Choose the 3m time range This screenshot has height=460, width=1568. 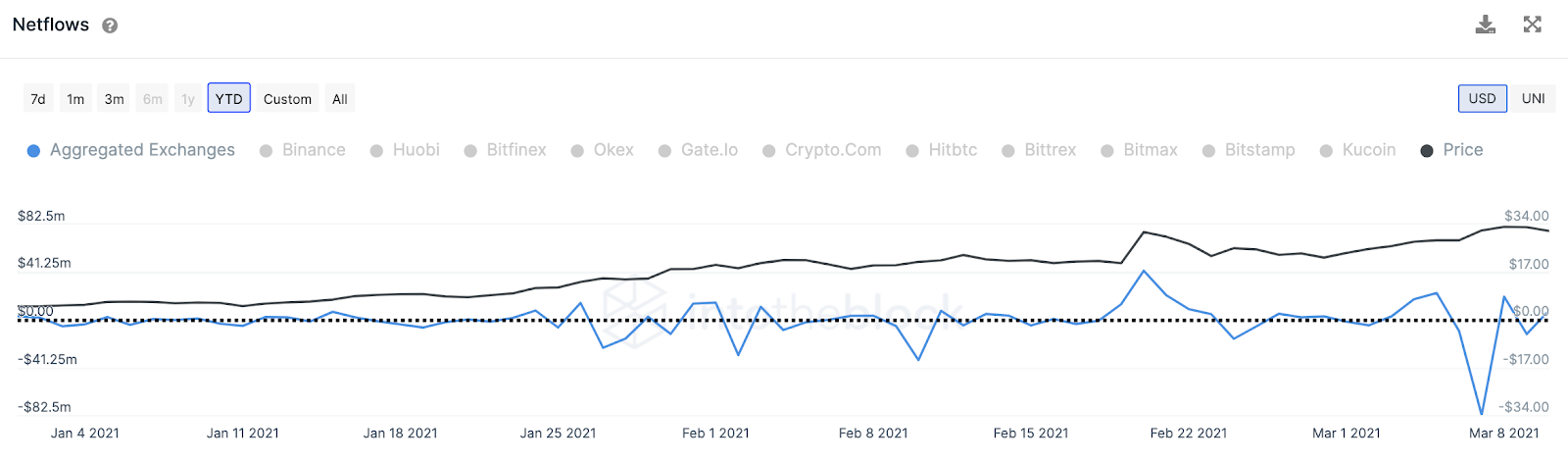click(x=115, y=99)
